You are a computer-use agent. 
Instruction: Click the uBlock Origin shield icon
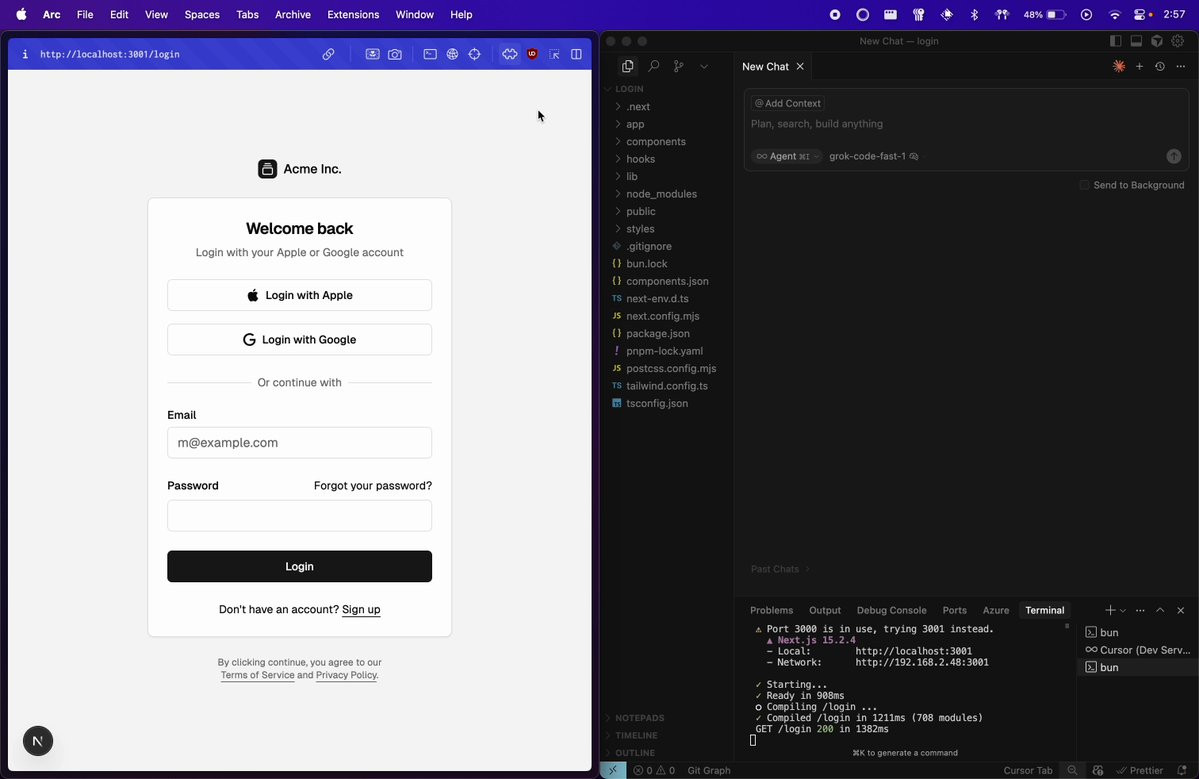pos(532,54)
